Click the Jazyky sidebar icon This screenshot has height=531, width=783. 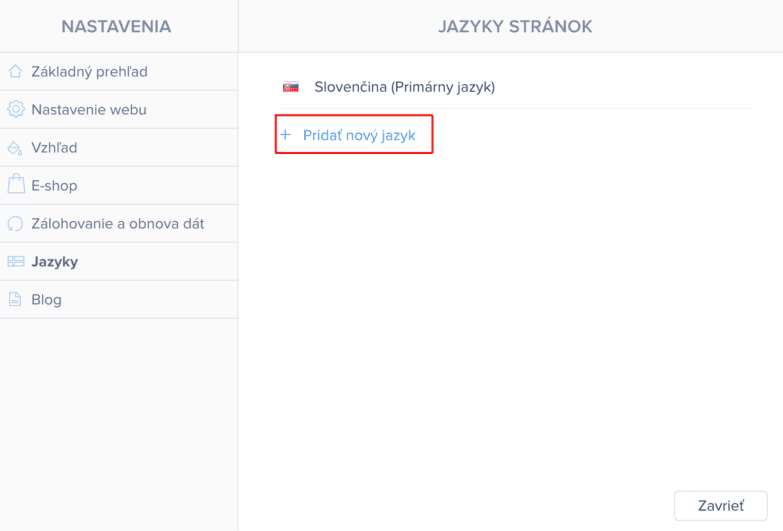tap(15, 262)
